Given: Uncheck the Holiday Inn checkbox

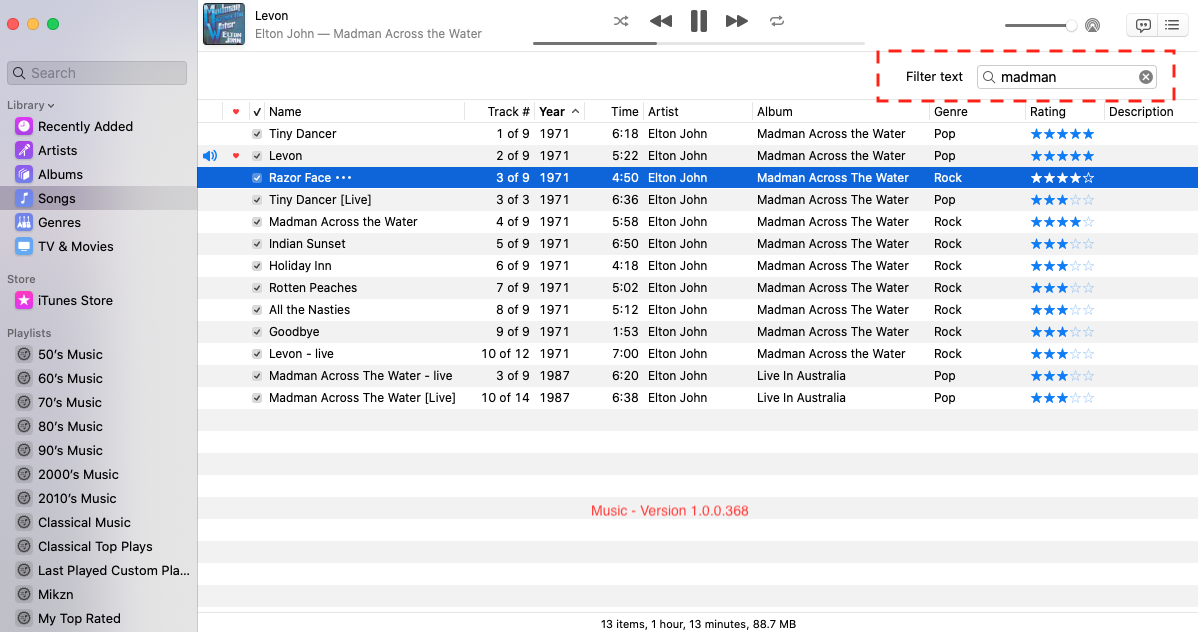Looking at the screenshot, I should 257,266.
